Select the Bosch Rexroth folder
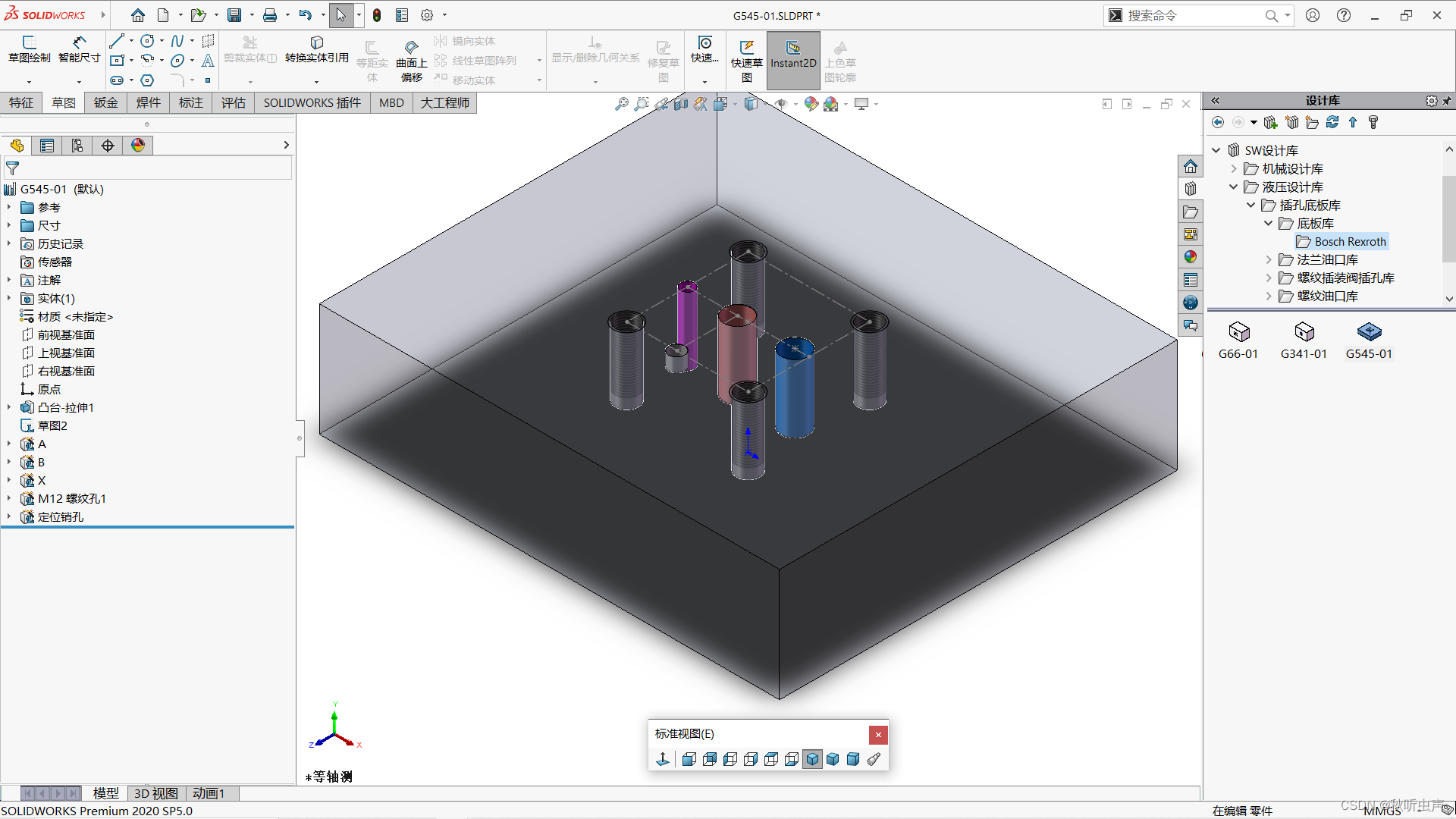The width and height of the screenshot is (1456, 819). pyautogui.click(x=1342, y=241)
